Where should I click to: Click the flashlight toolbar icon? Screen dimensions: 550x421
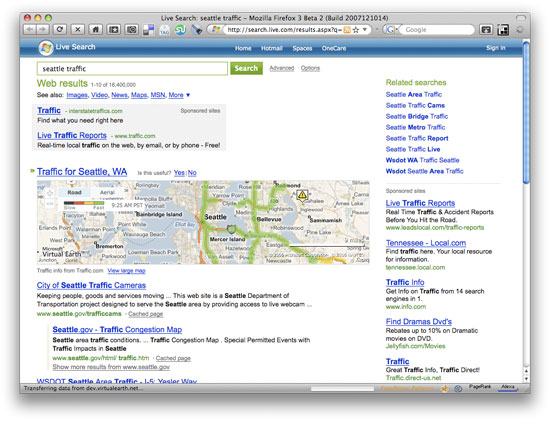coord(197,30)
